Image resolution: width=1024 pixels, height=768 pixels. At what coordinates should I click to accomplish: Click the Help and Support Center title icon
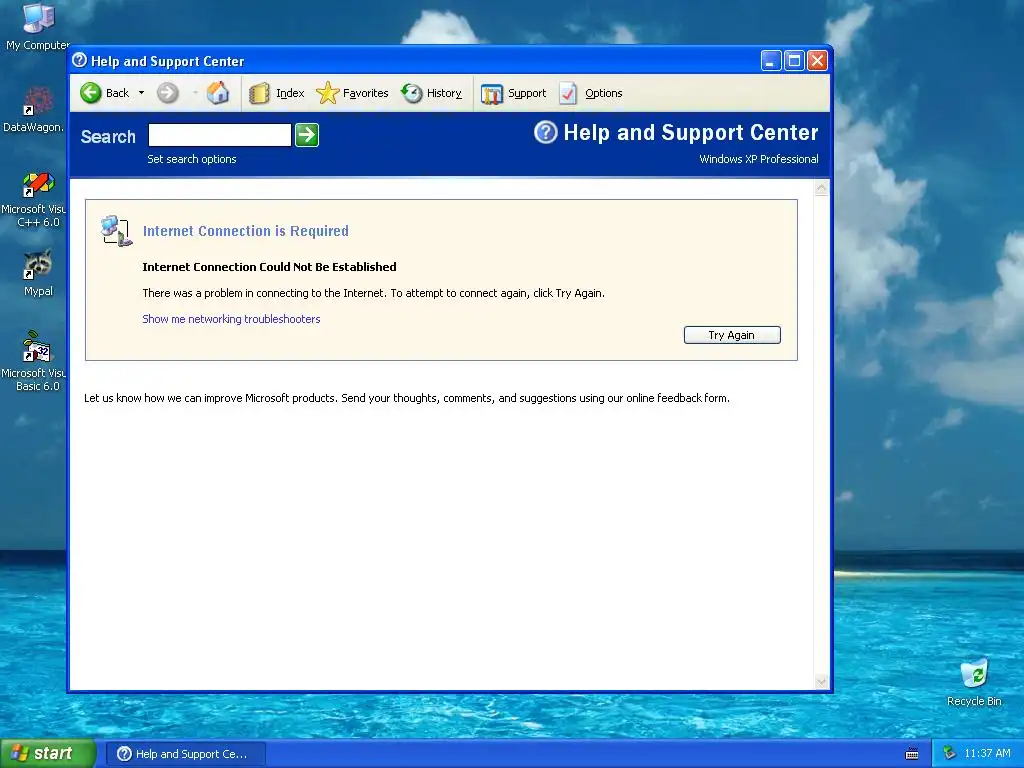pos(80,61)
